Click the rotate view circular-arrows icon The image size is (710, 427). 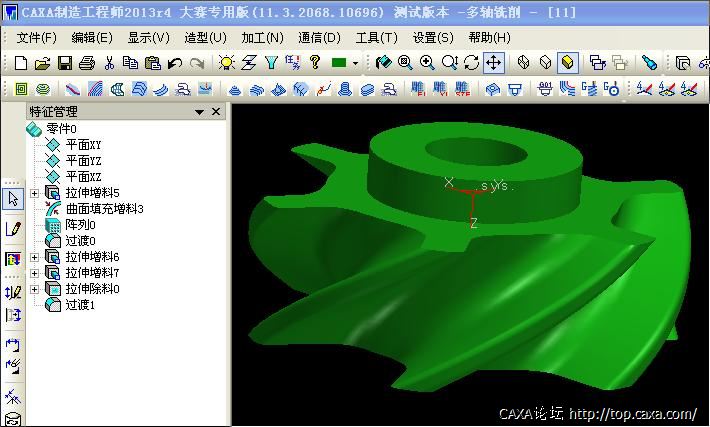pyautogui.click(x=471, y=62)
